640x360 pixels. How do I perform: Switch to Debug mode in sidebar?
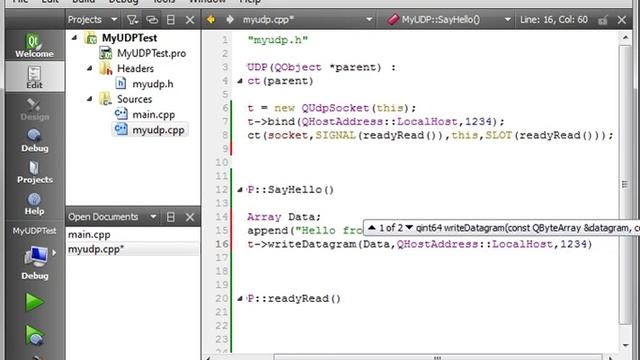click(34, 140)
